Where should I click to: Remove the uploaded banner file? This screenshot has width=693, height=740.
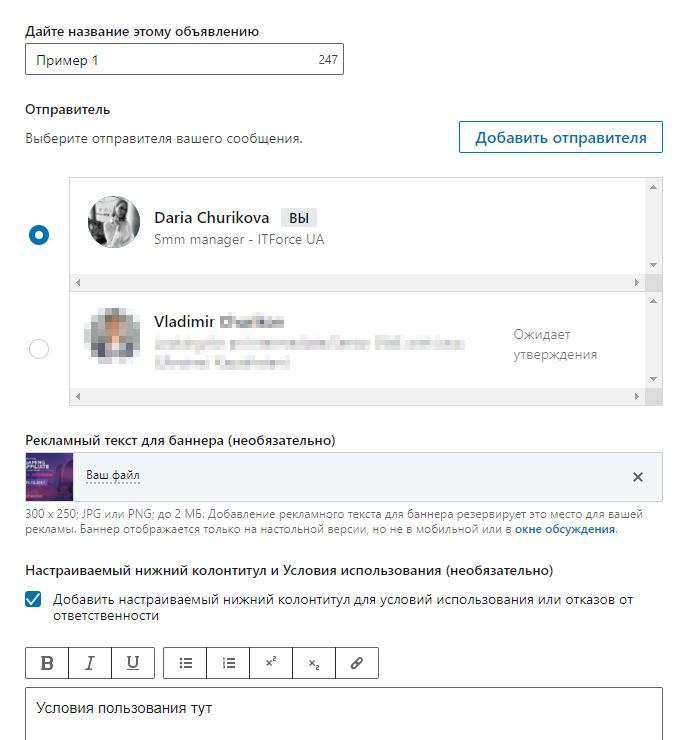[x=638, y=477]
